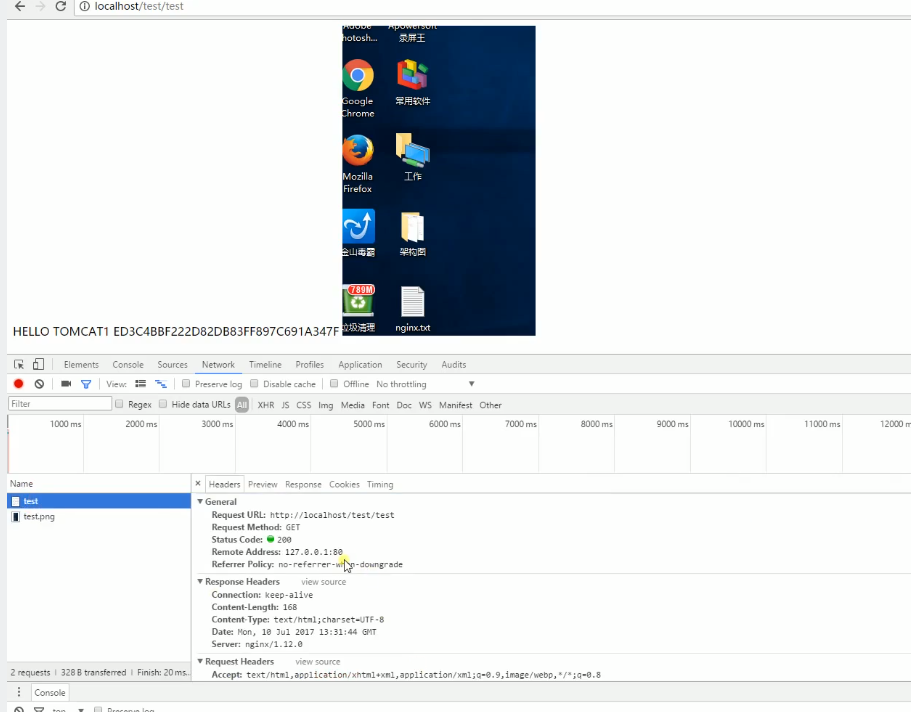Image resolution: width=911 pixels, height=712 pixels.
Task: Switch to the Preview detail tab
Action: [263, 484]
